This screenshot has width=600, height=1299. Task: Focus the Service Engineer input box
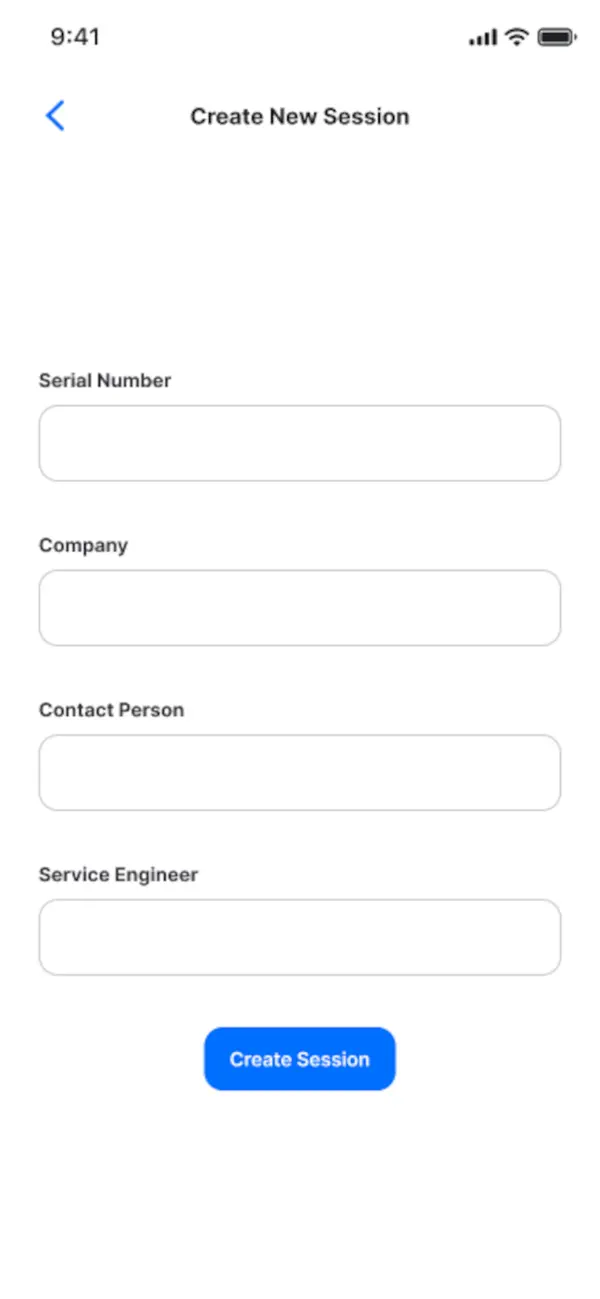(300, 936)
